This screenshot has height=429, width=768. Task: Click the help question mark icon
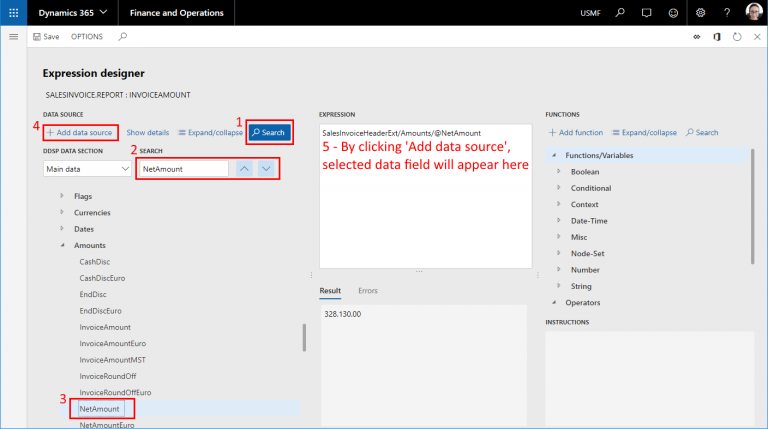pyautogui.click(x=726, y=12)
